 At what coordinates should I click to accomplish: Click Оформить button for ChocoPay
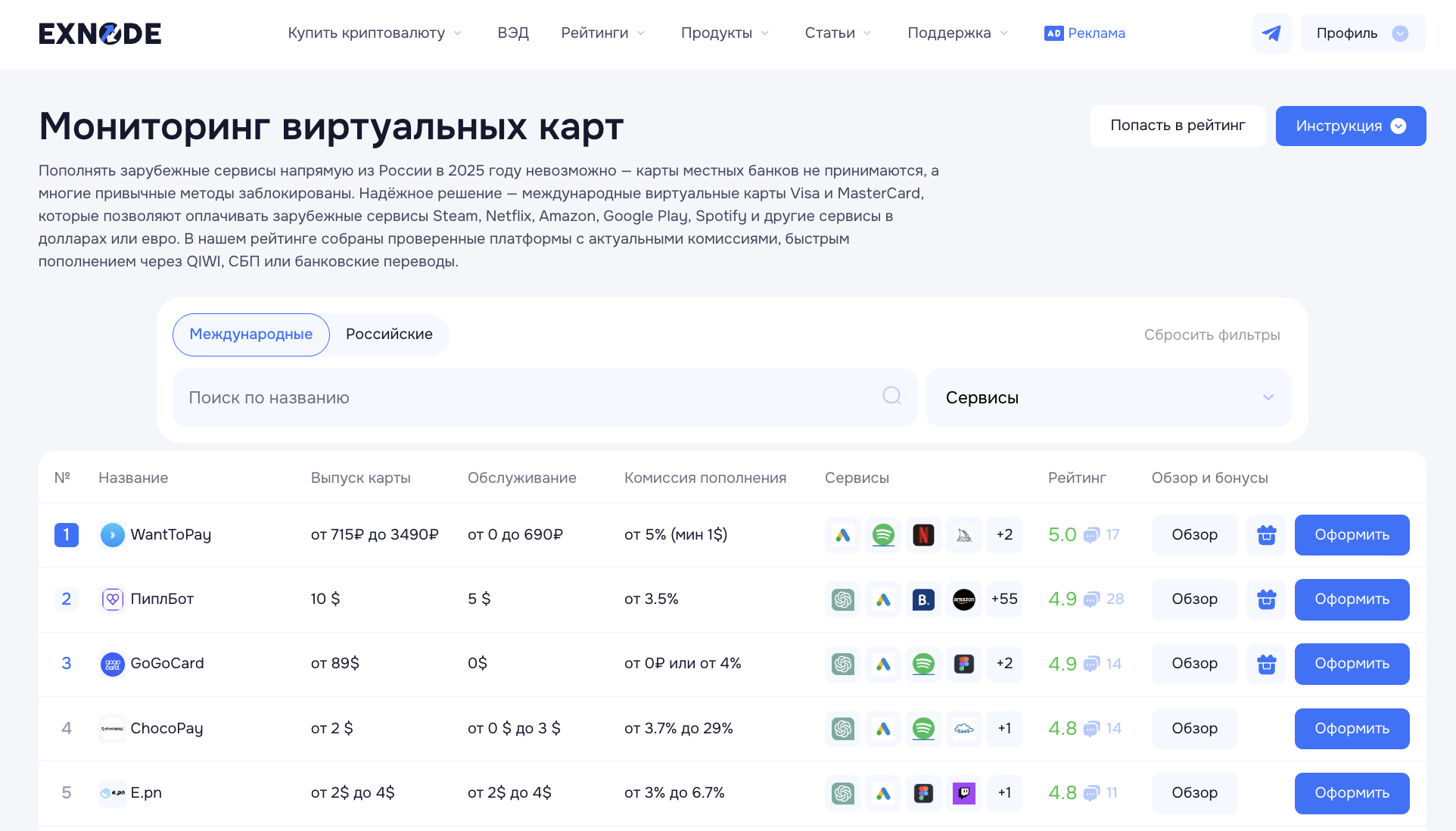[x=1351, y=728]
